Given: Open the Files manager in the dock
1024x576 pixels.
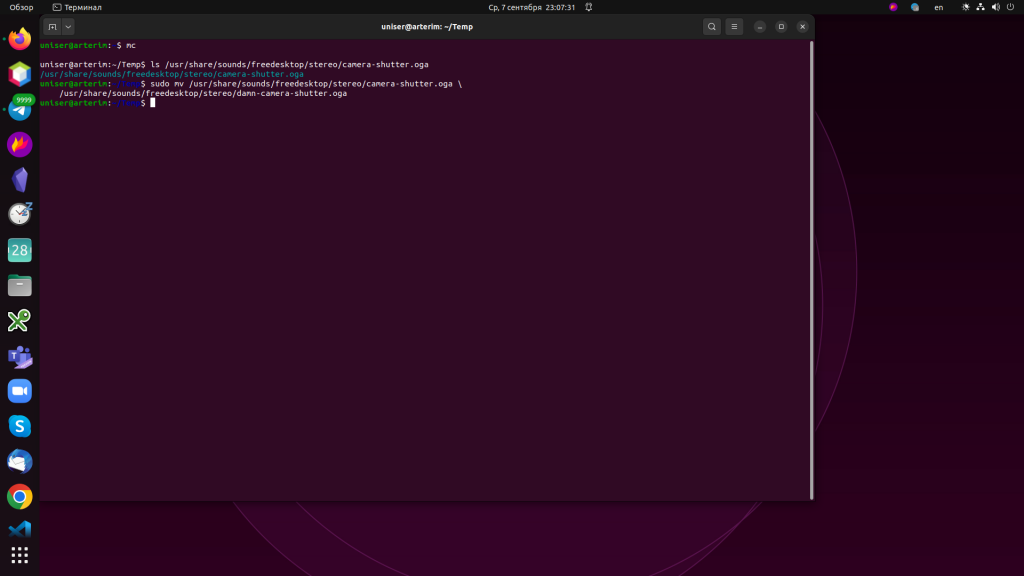Looking at the screenshot, I should pyautogui.click(x=20, y=286).
